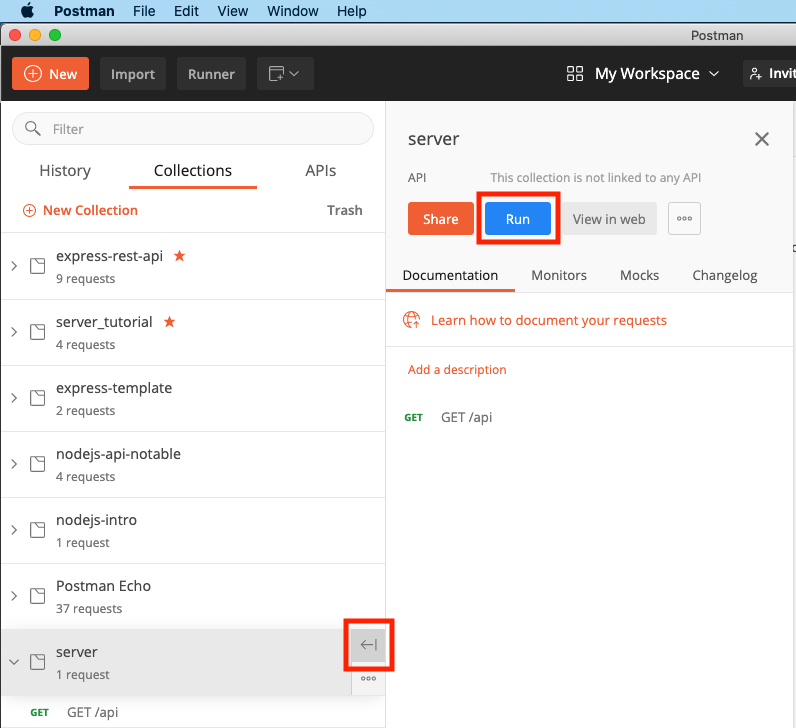796x728 pixels.
Task: Click the Postman Echo folder icon
Action: coord(38,596)
